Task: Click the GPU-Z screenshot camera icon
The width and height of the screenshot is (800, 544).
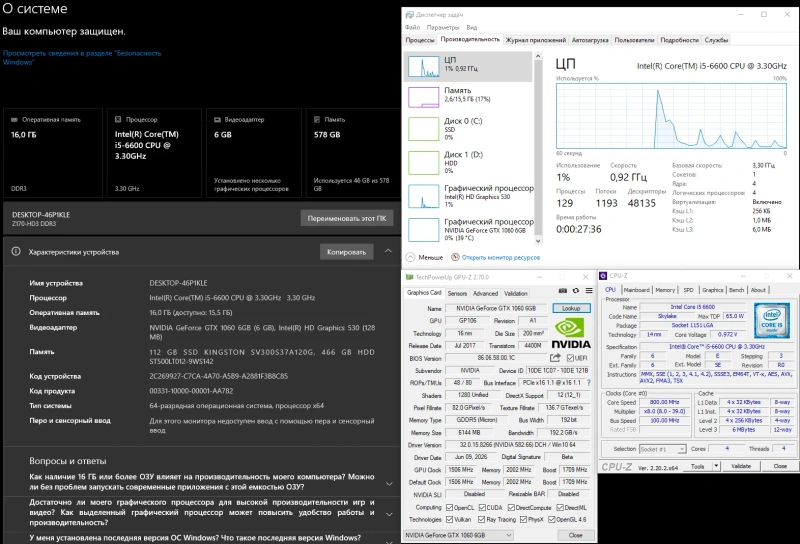Action: (x=562, y=290)
